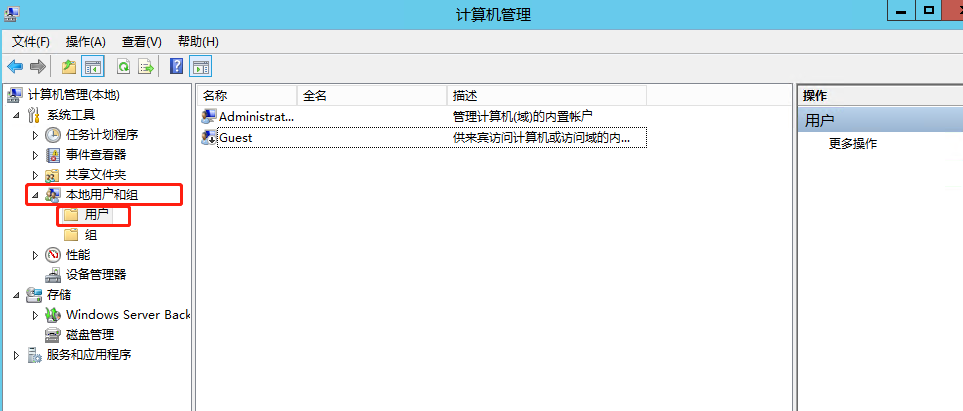This screenshot has width=963, height=411.
Task: Sort by the 全名 column header
Action: point(373,96)
